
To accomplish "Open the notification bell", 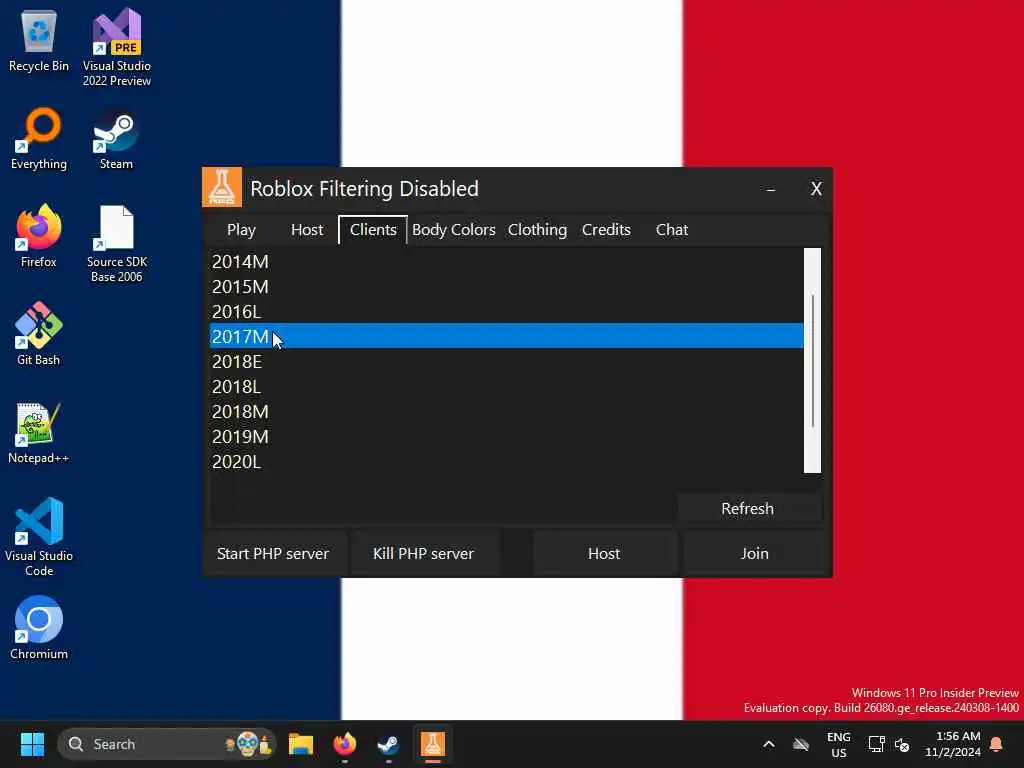I will click(997, 744).
